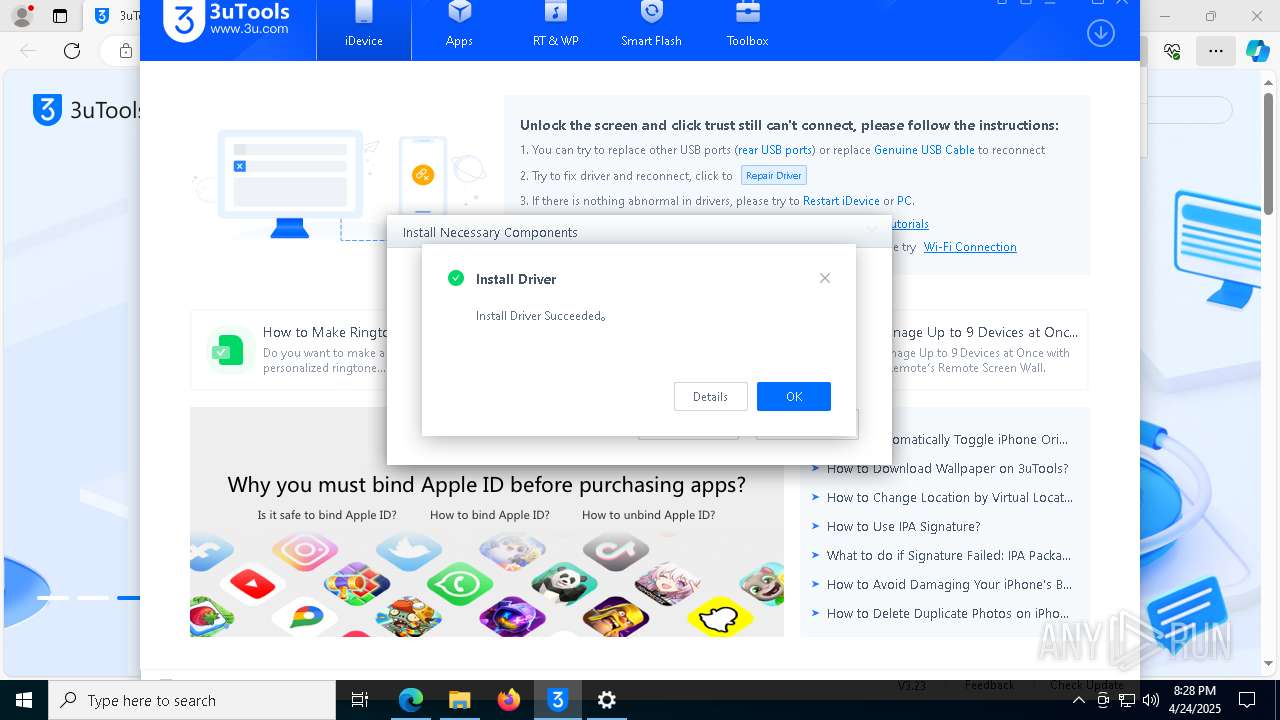The height and width of the screenshot is (720, 1280).
Task: Open the Settings gear on the taskbar
Action: pyautogui.click(x=607, y=700)
